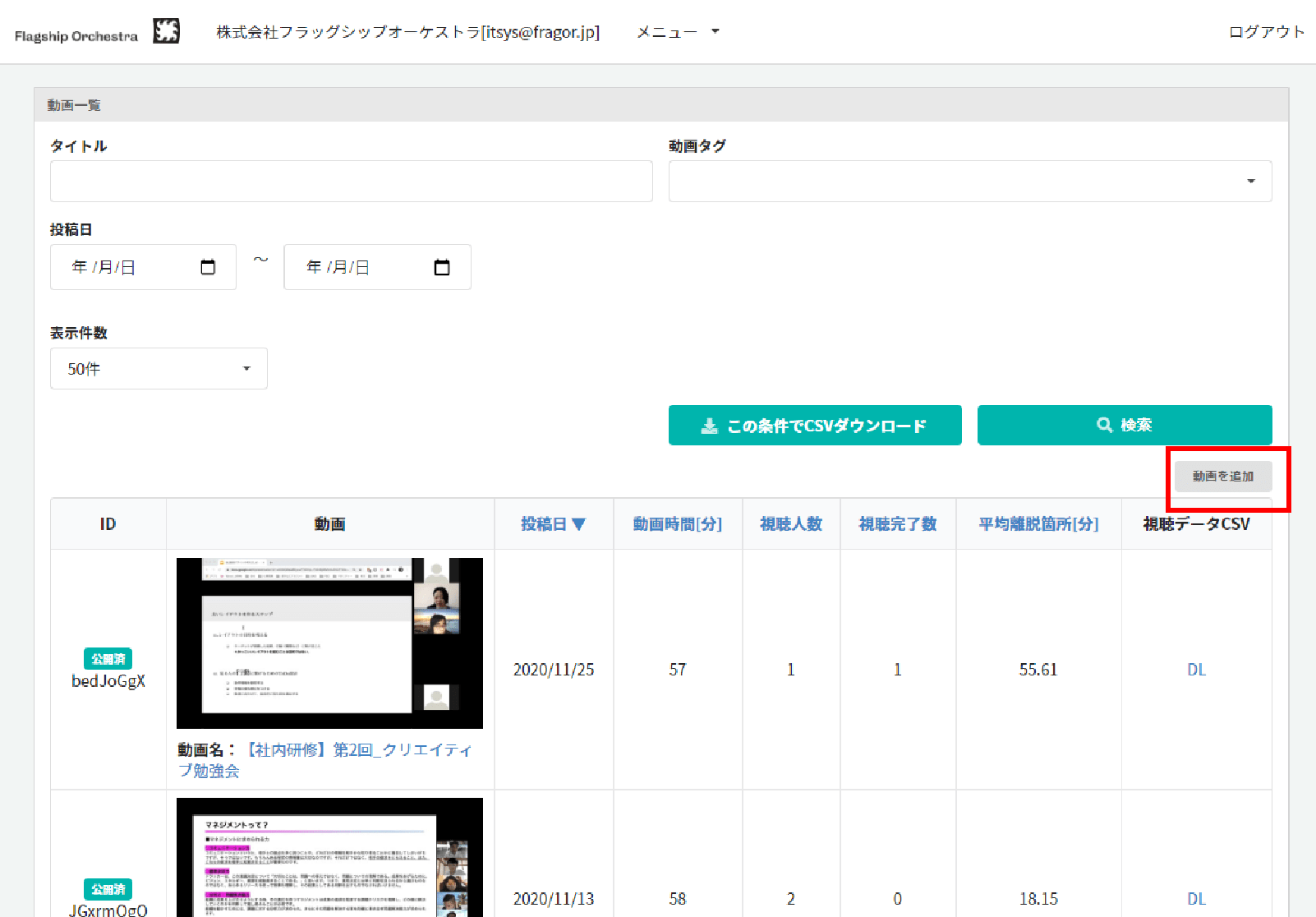Open thumbnail of 社内研修 第2回 video

329,643
